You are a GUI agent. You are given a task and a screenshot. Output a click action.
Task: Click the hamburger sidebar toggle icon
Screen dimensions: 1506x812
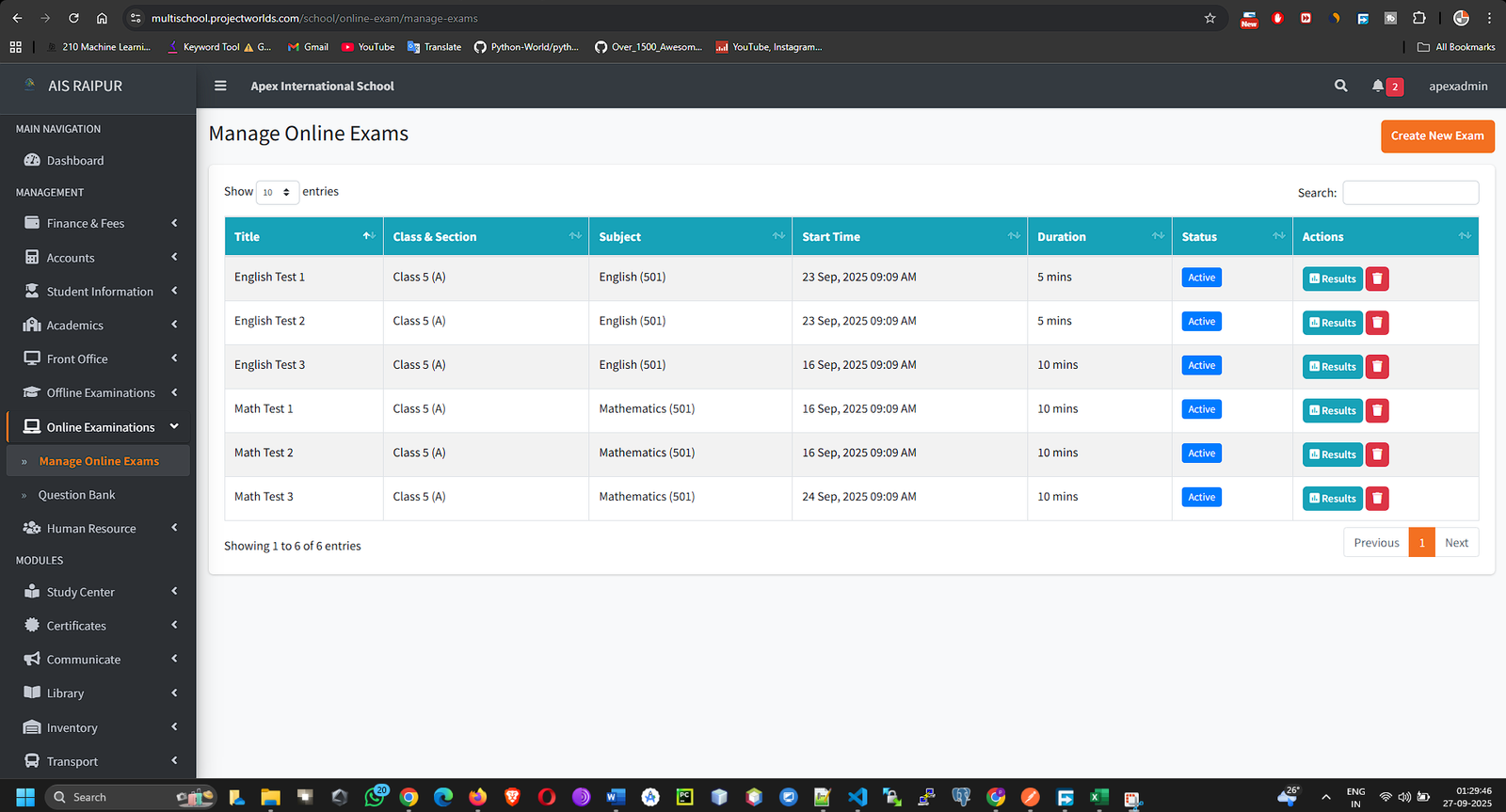pyautogui.click(x=220, y=86)
